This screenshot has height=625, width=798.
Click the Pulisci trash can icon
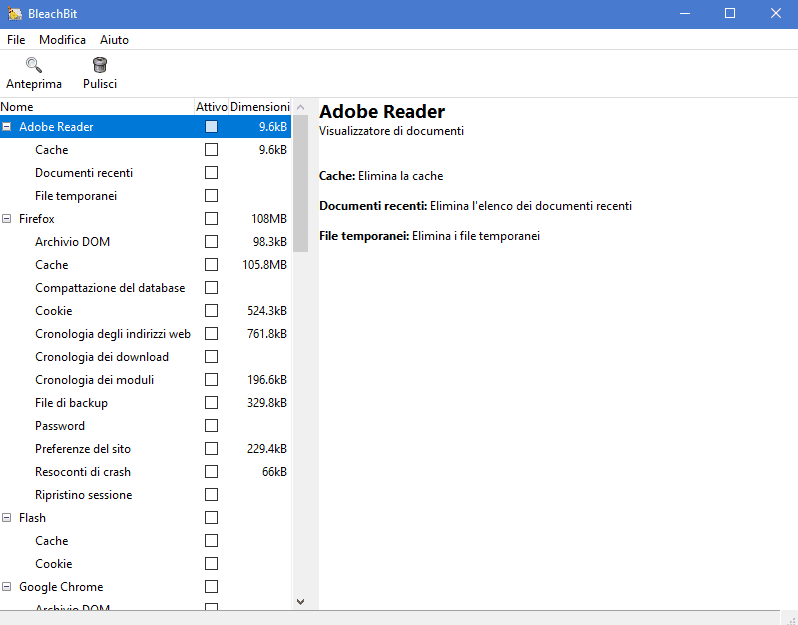point(100,66)
